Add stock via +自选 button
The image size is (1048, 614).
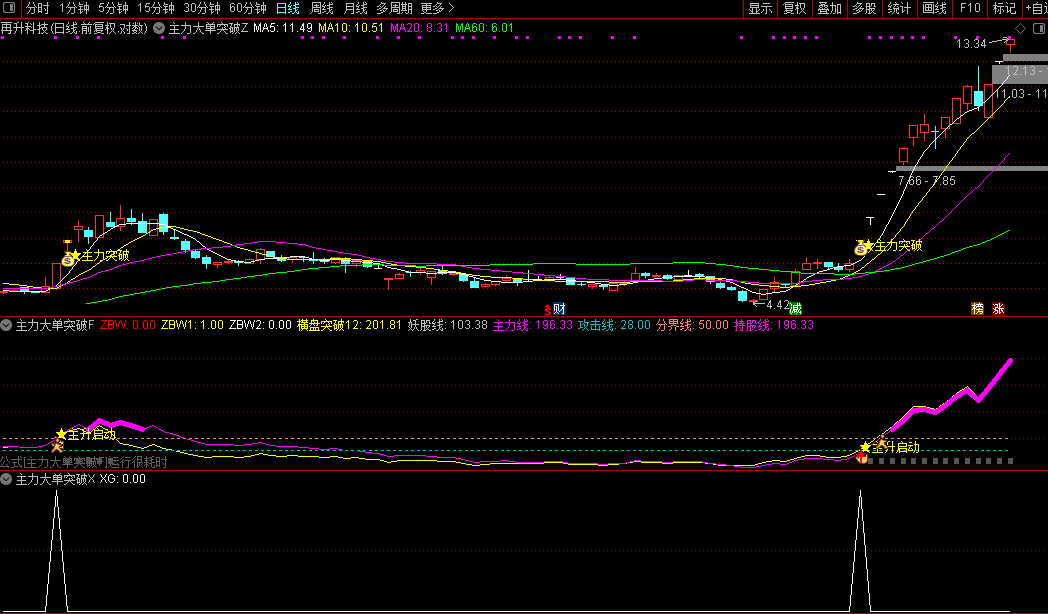tap(1035, 8)
